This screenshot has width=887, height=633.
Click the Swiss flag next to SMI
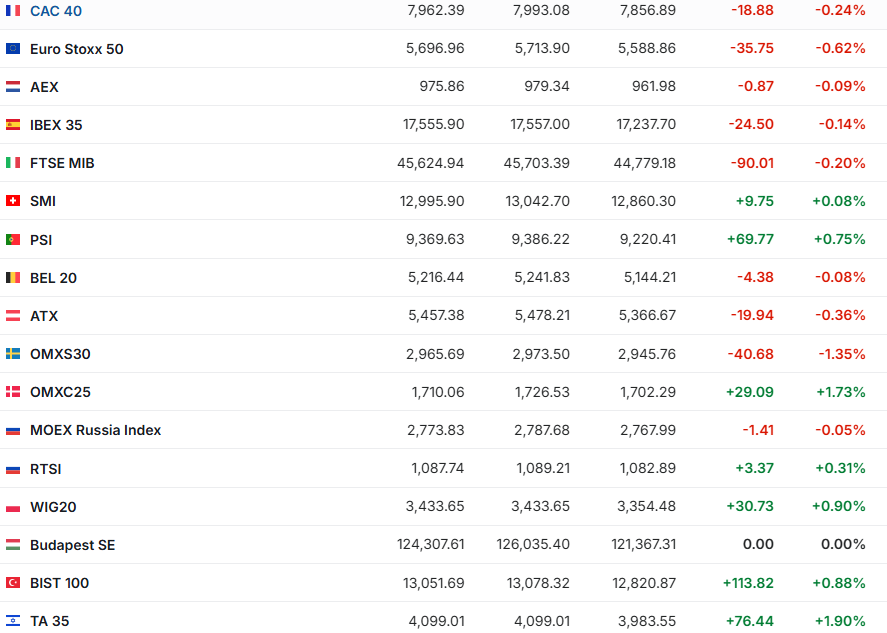(13, 201)
